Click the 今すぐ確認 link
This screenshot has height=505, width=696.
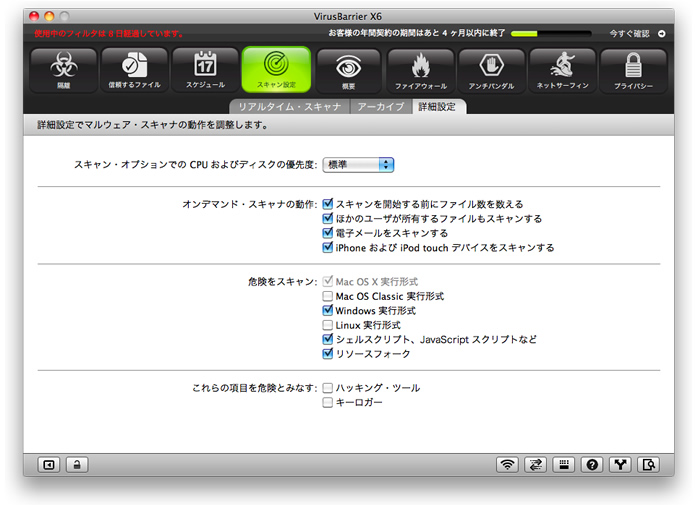point(629,34)
